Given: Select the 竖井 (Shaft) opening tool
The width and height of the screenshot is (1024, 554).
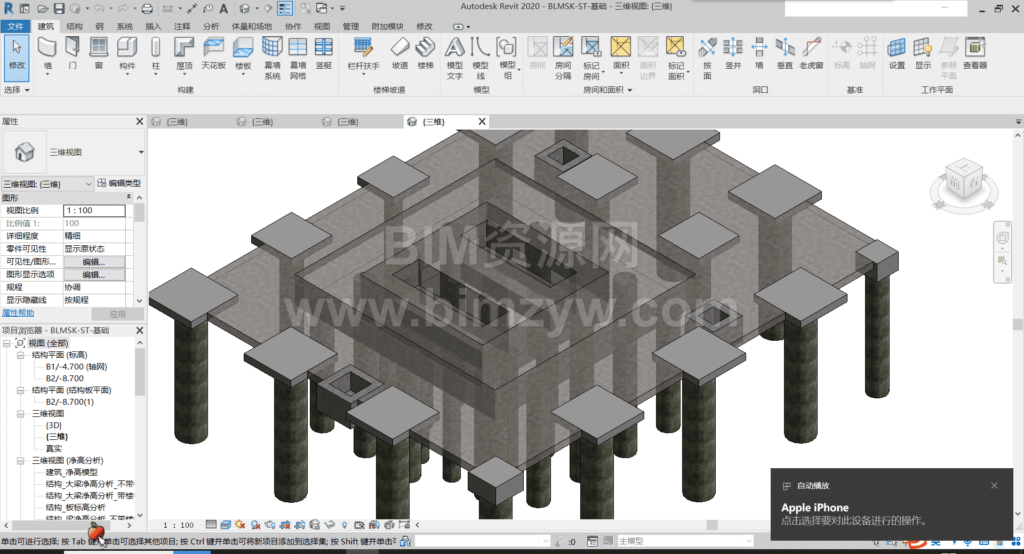Looking at the screenshot, I should coord(733,54).
